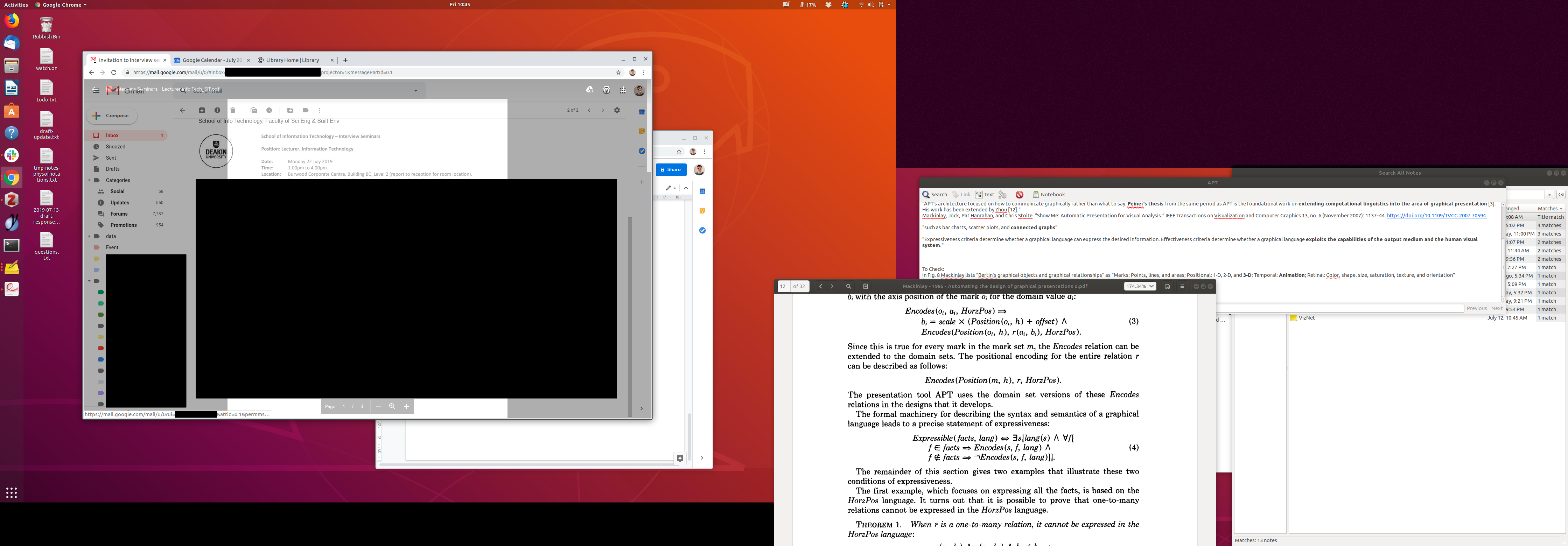
Task: Toggle the Gmail main menu hamburger
Action: (x=96, y=90)
